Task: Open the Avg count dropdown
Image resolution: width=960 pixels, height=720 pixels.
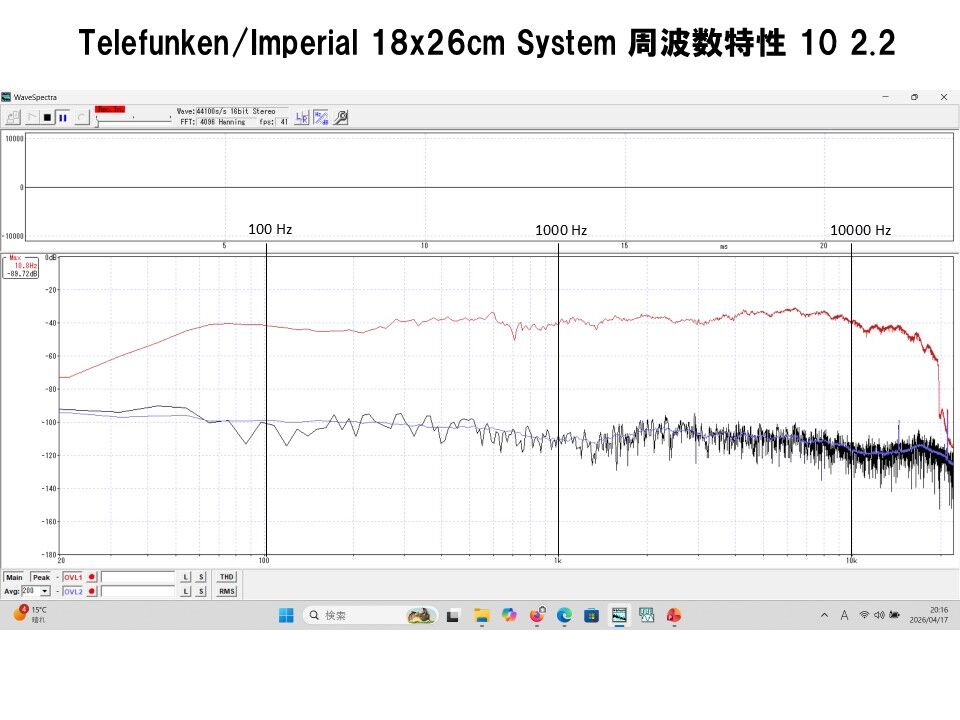Action: (45, 591)
